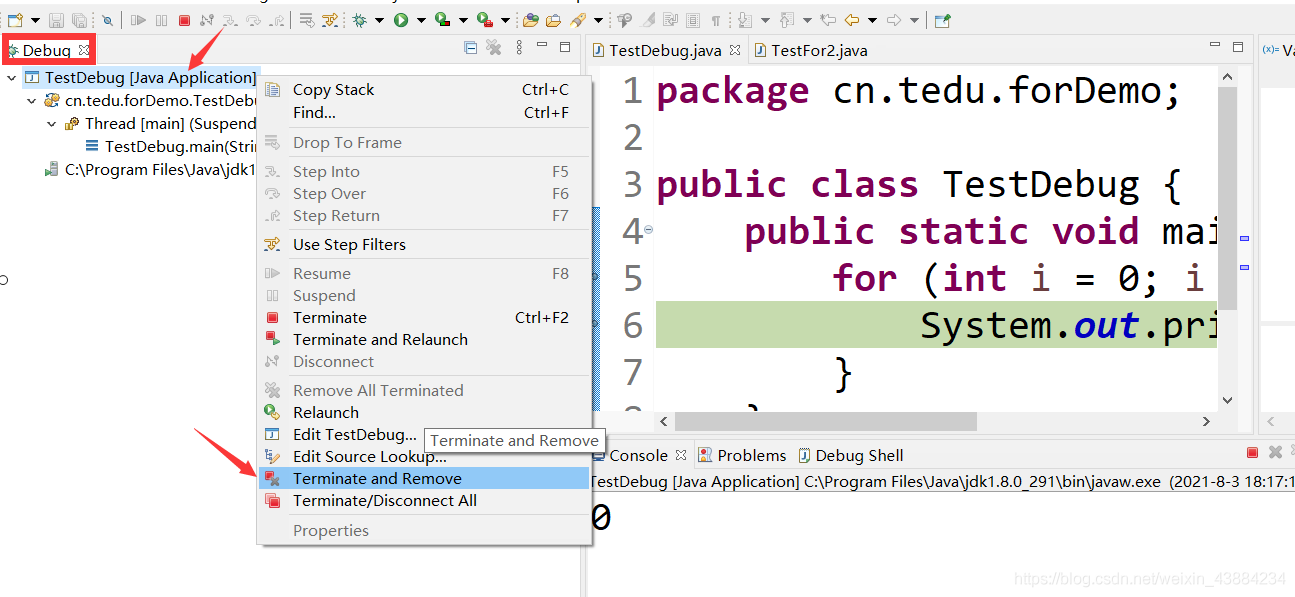Click Collapse All icon in Debug view

471,47
